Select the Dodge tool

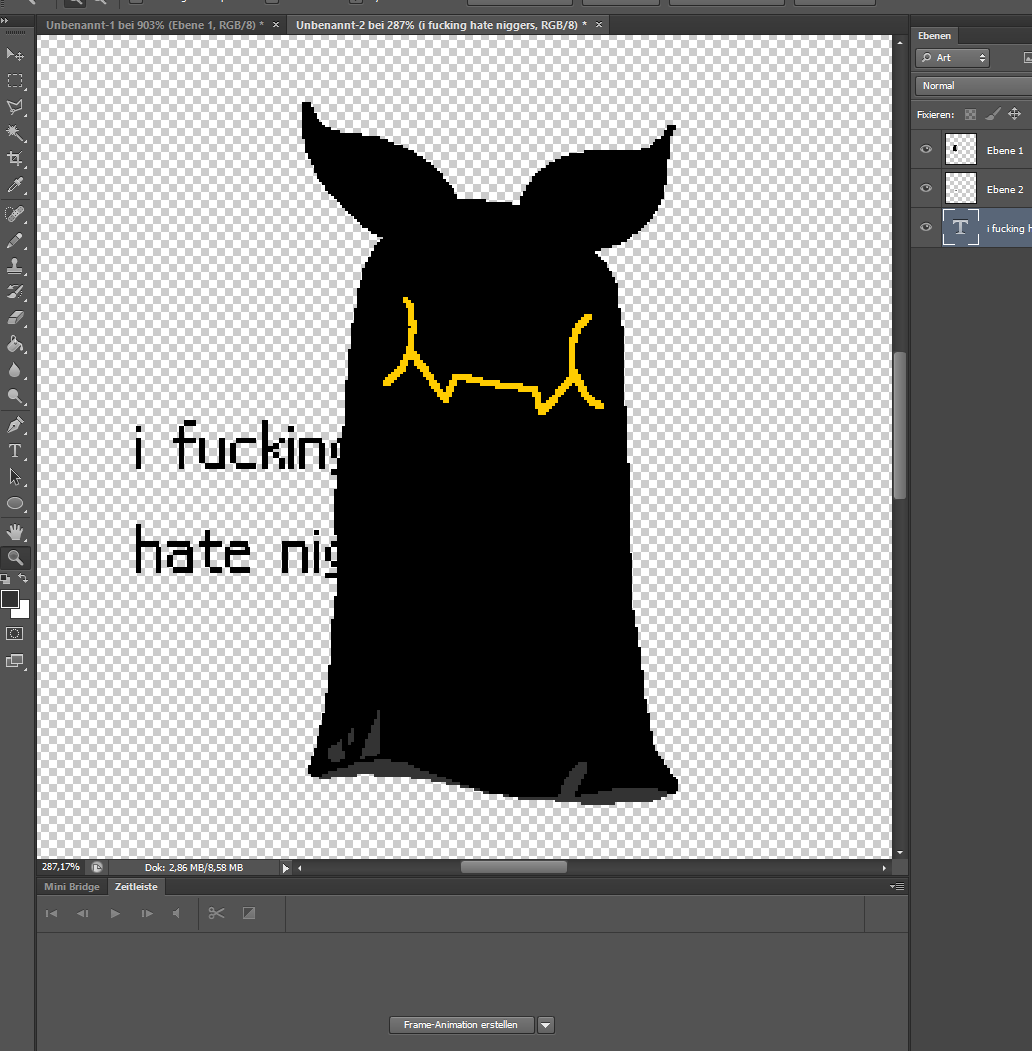pyautogui.click(x=15, y=397)
